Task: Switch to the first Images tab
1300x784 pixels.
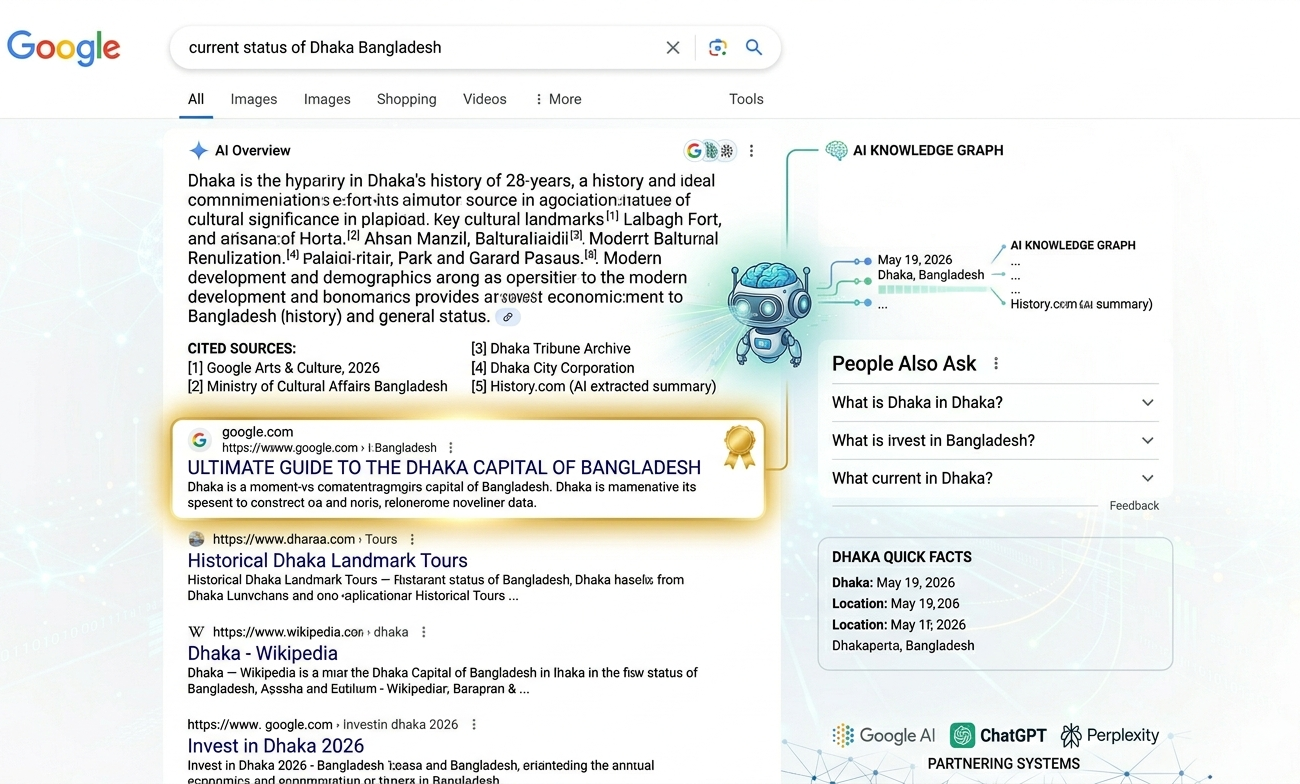Action: (254, 99)
